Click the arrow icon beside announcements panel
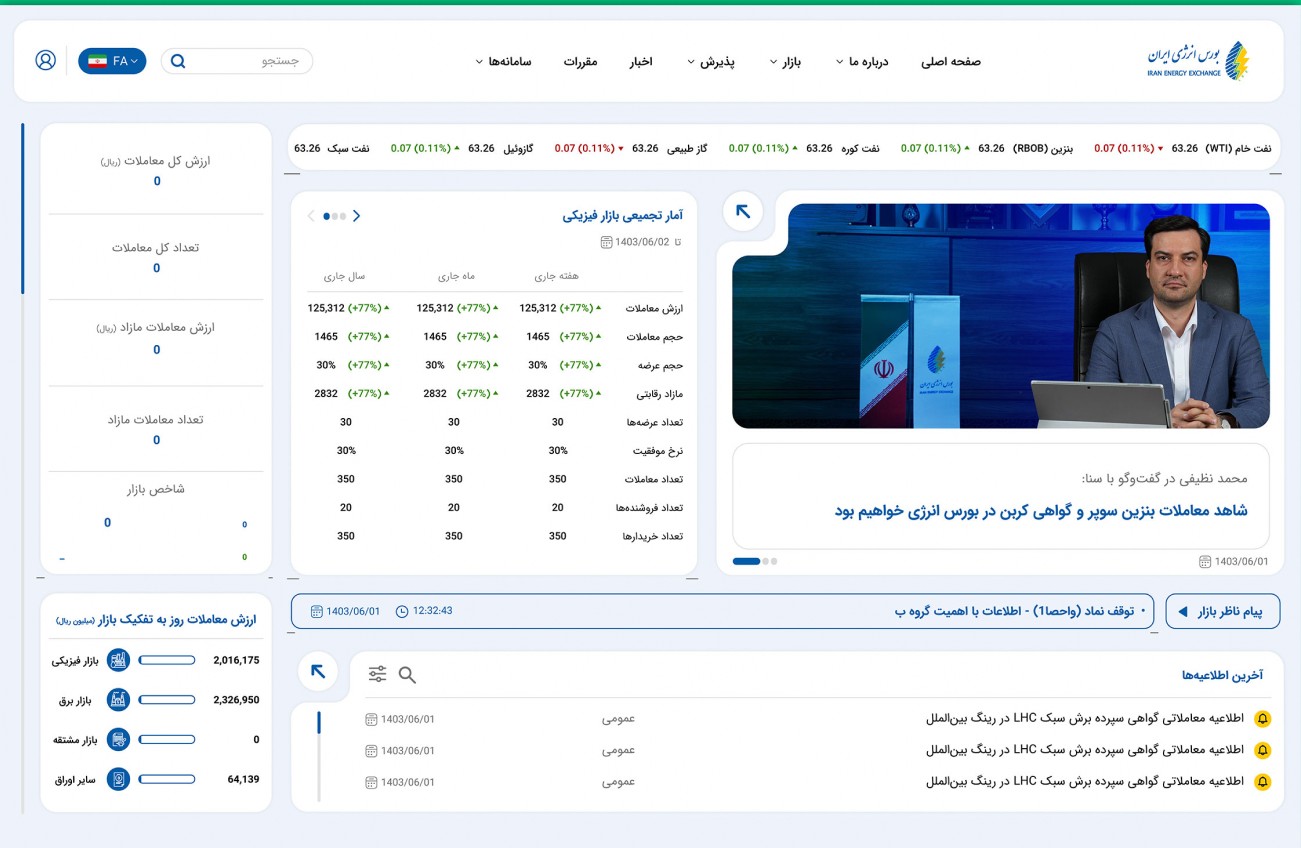Screen dimensions: 1301x848 318,672
